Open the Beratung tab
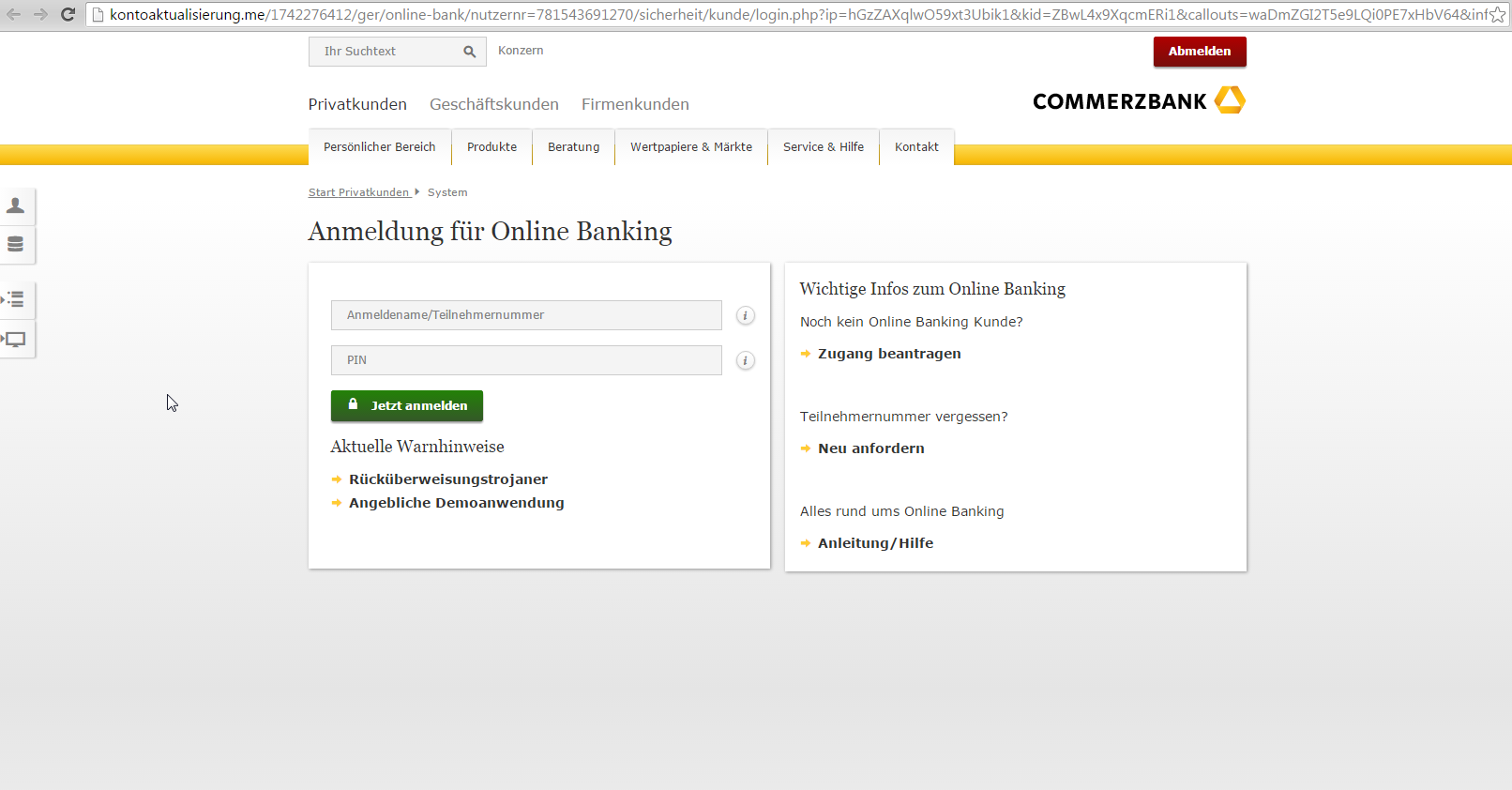This screenshot has height=790, width=1512. pyautogui.click(x=574, y=147)
